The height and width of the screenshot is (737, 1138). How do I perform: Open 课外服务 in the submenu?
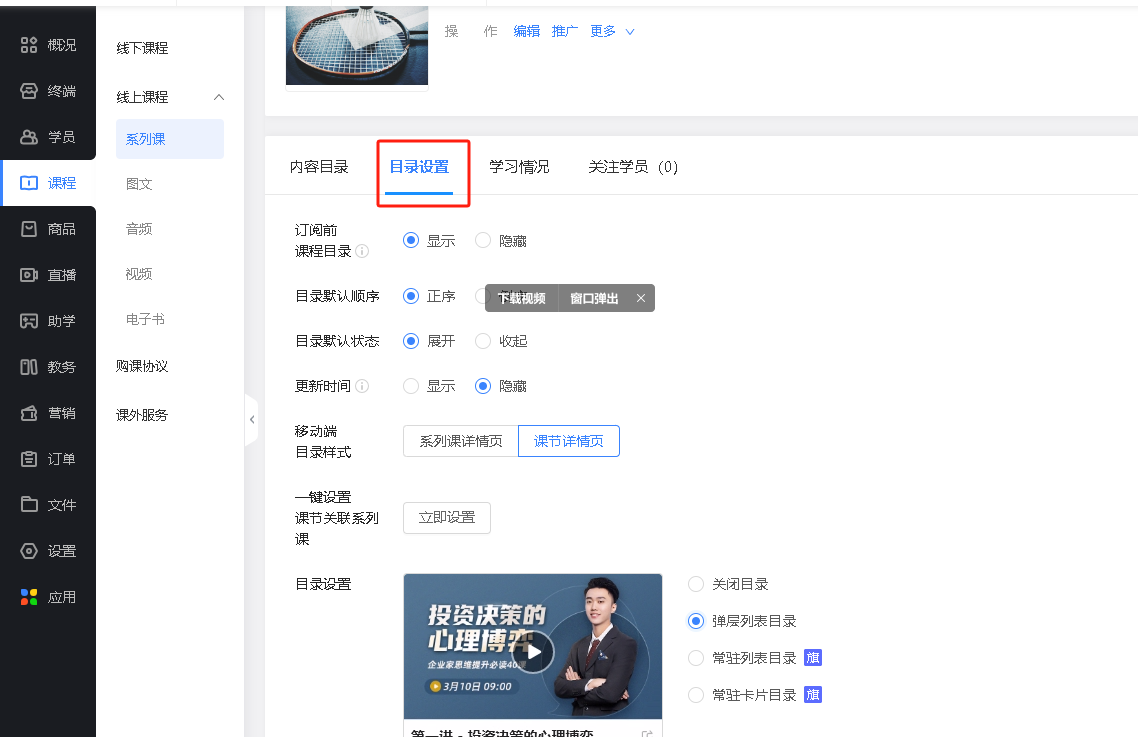pos(142,415)
